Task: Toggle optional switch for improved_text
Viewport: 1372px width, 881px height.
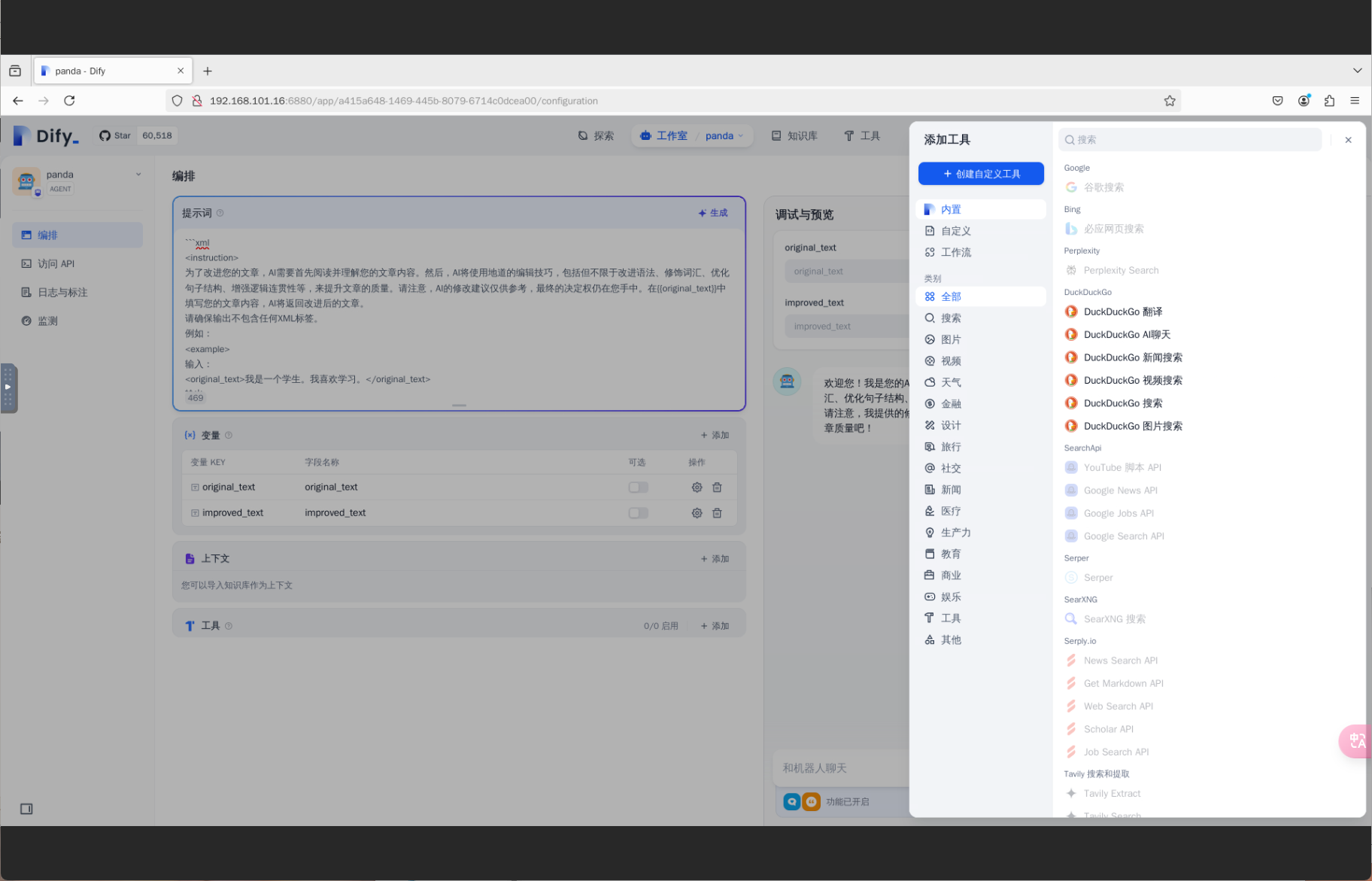Action: pyautogui.click(x=638, y=513)
